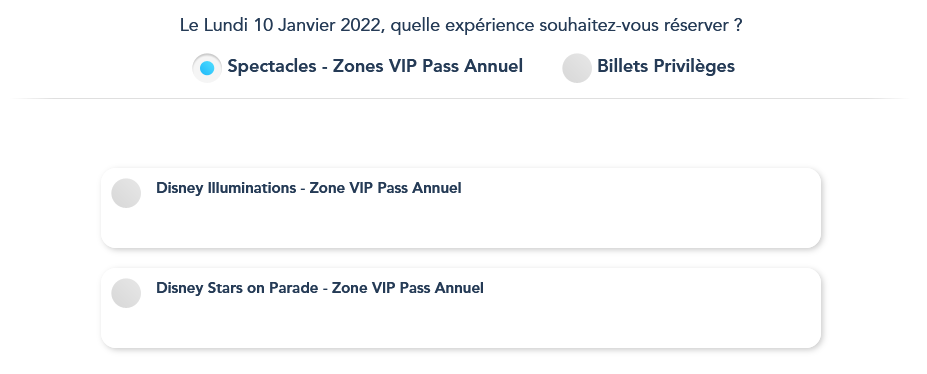Click the words 'Zone VIP Pass Annuel' in Illuminations card
The height and width of the screenshot is (374, 927).
click(385, 188)
